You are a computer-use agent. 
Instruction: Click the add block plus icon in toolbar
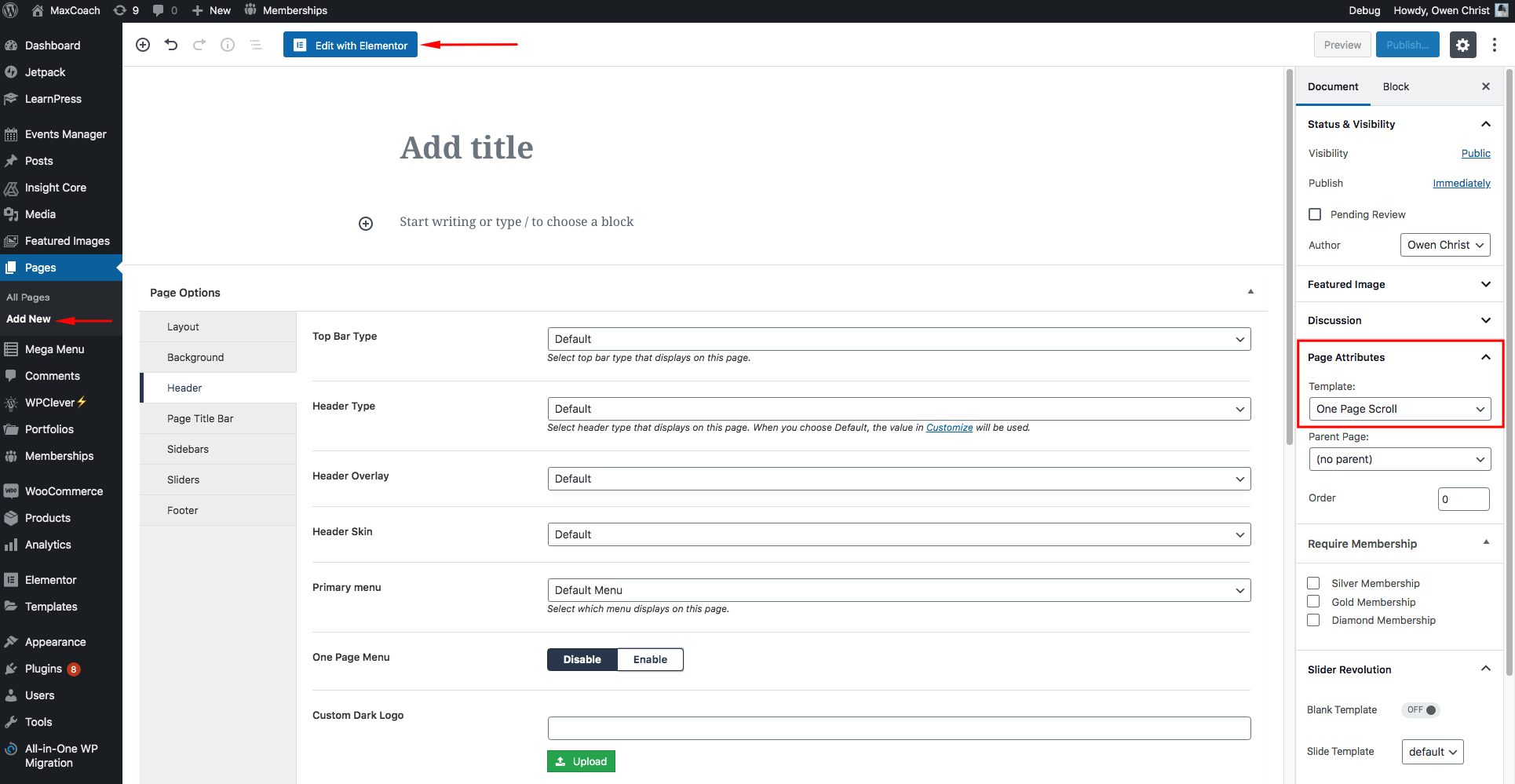pyautogui.click(x=143, y=45)
